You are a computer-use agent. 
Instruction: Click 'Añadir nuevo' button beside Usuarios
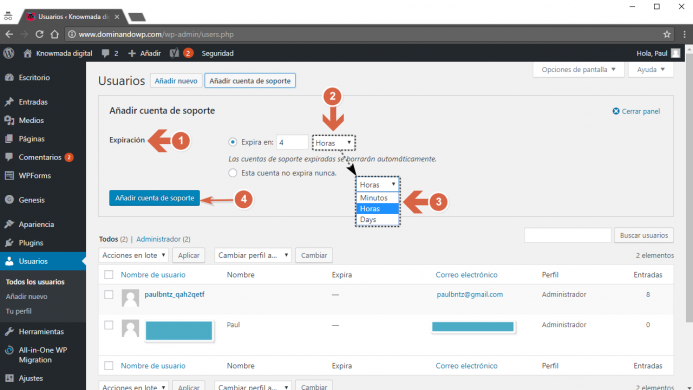(x=176, y=81)
